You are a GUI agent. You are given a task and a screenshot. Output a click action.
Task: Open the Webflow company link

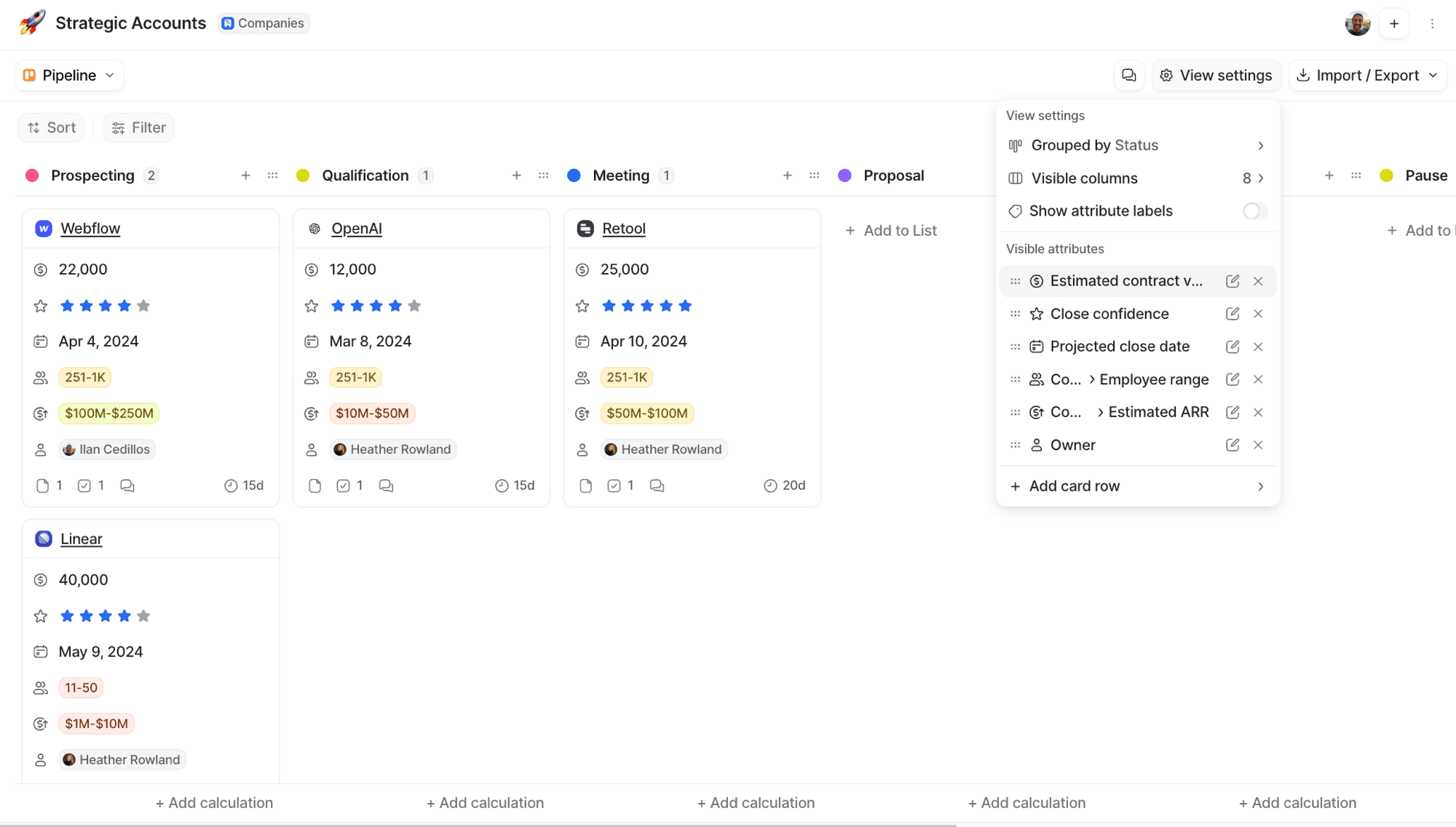click(x=90, y=229)
